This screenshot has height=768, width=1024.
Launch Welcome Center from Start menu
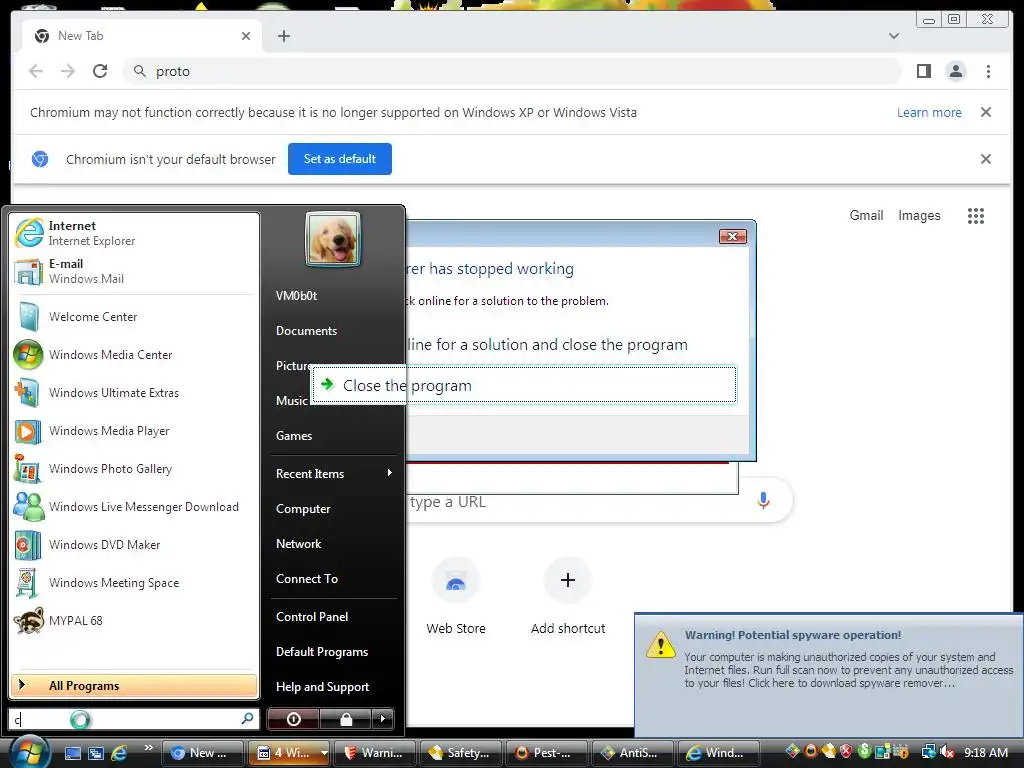134,317
